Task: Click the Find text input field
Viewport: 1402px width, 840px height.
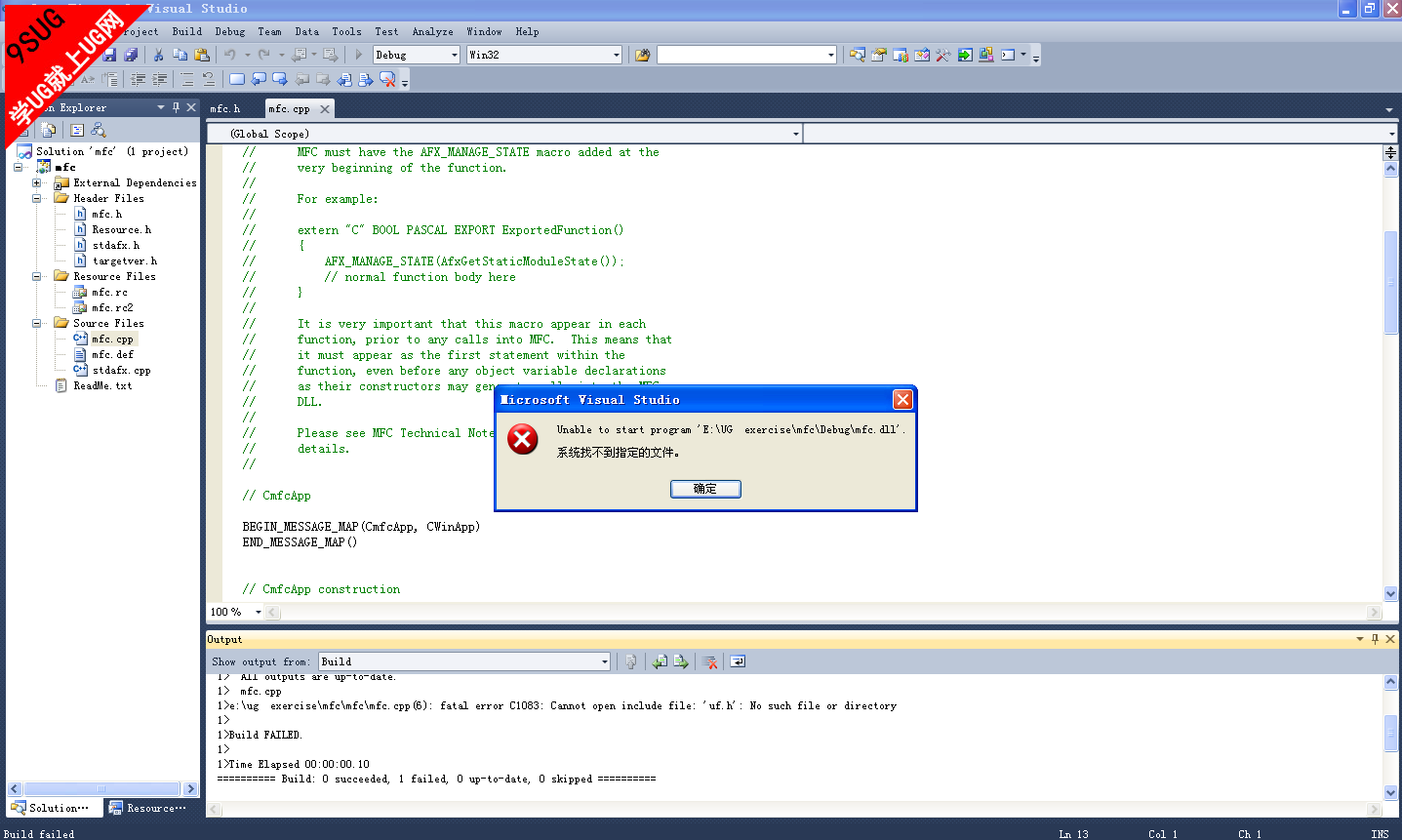Action: 741,55
